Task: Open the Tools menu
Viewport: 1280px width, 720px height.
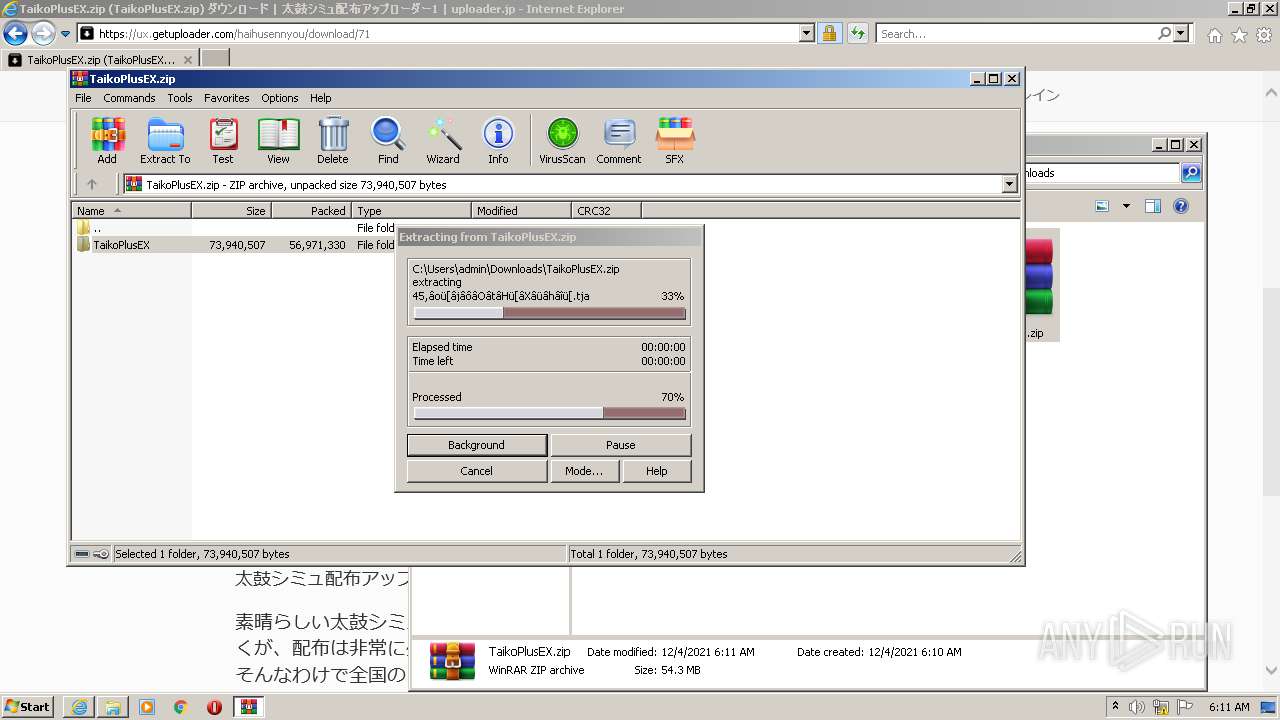Action: pyautogui.click(x=180, y=98)
